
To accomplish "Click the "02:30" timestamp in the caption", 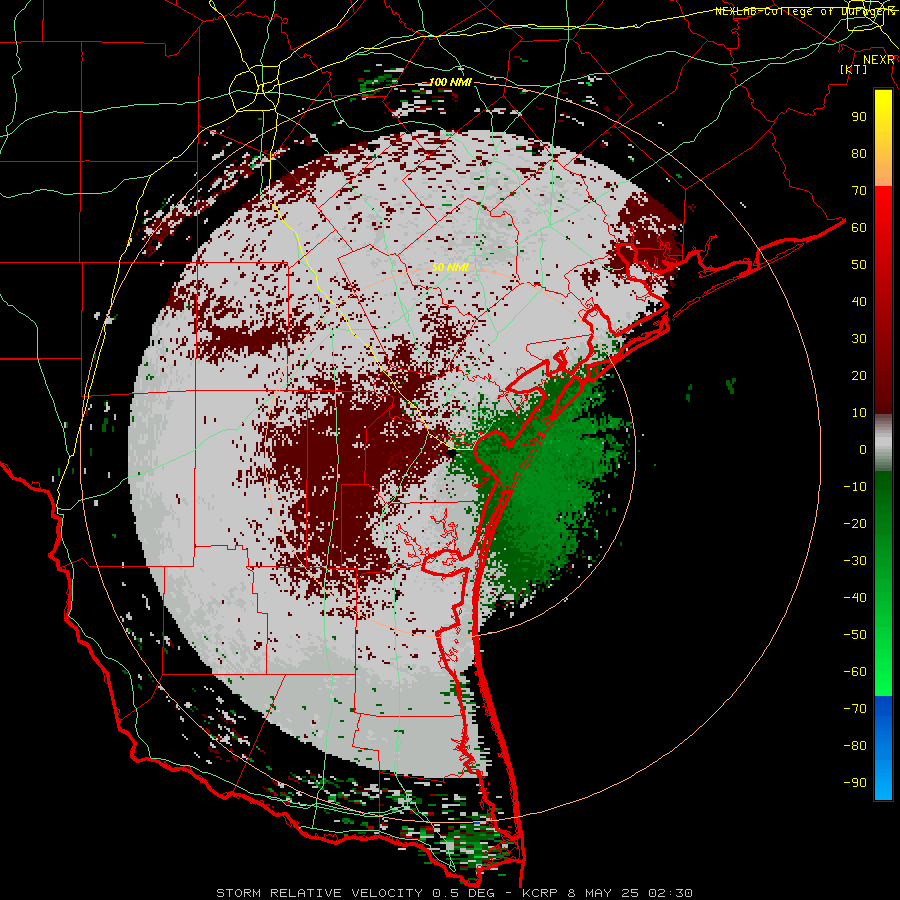I will click(670, 893).
